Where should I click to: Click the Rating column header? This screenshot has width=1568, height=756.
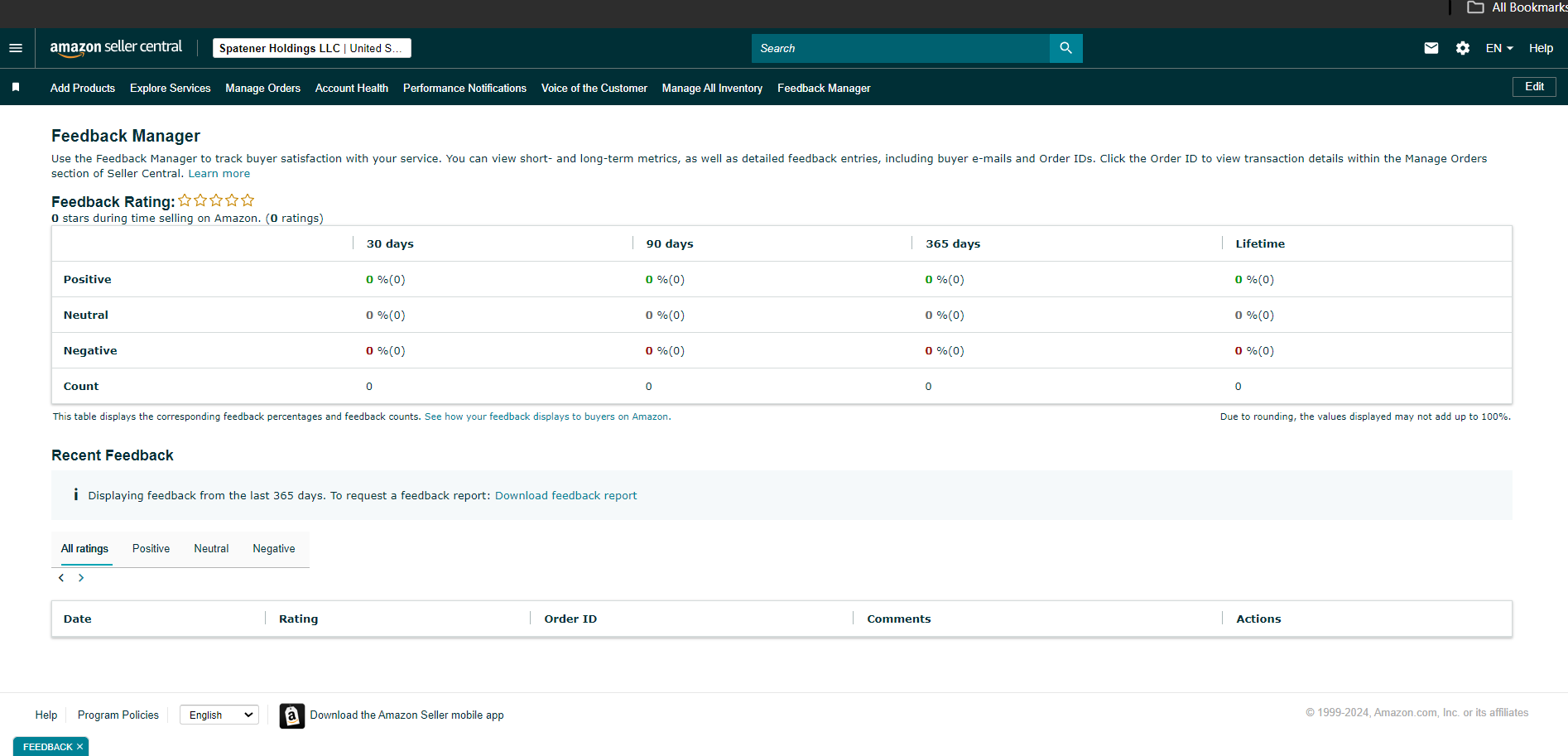click(x=299, y=619)
